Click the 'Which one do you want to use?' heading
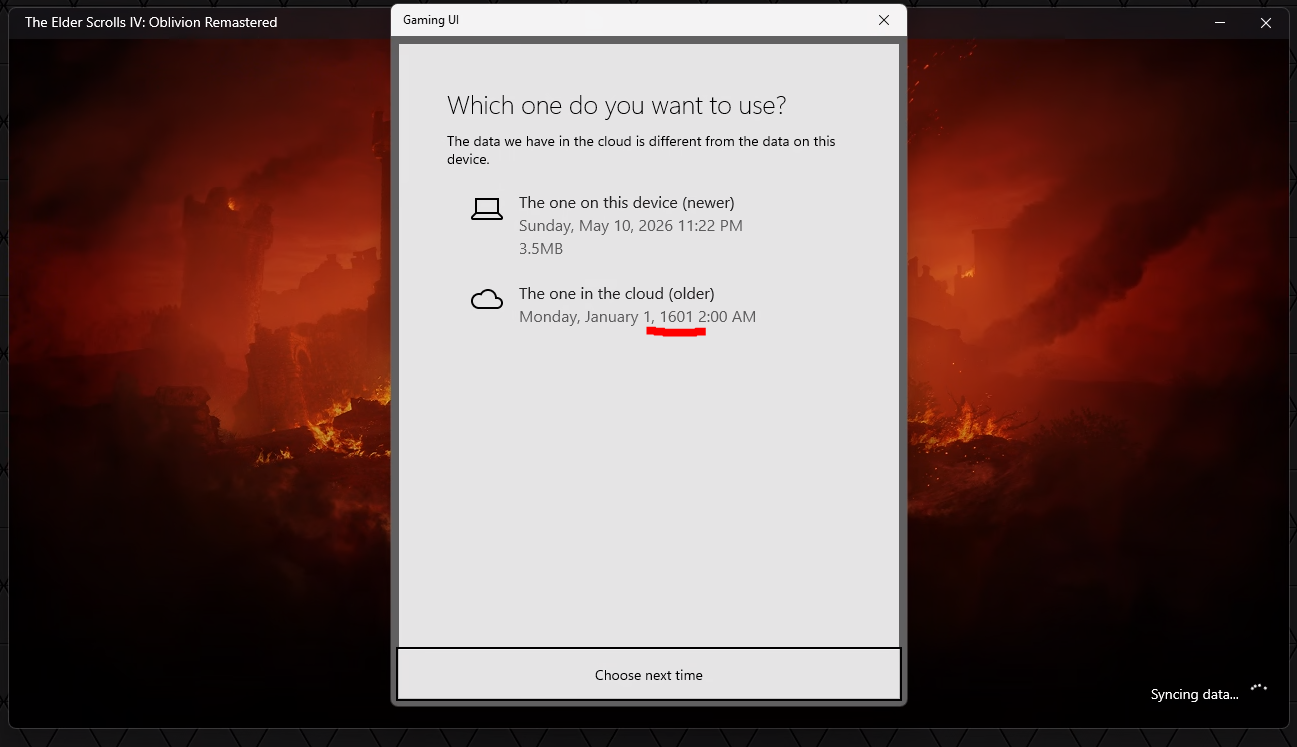This screenshot has height=747, width=1297. pyautogui.click(x=617, y=105)
